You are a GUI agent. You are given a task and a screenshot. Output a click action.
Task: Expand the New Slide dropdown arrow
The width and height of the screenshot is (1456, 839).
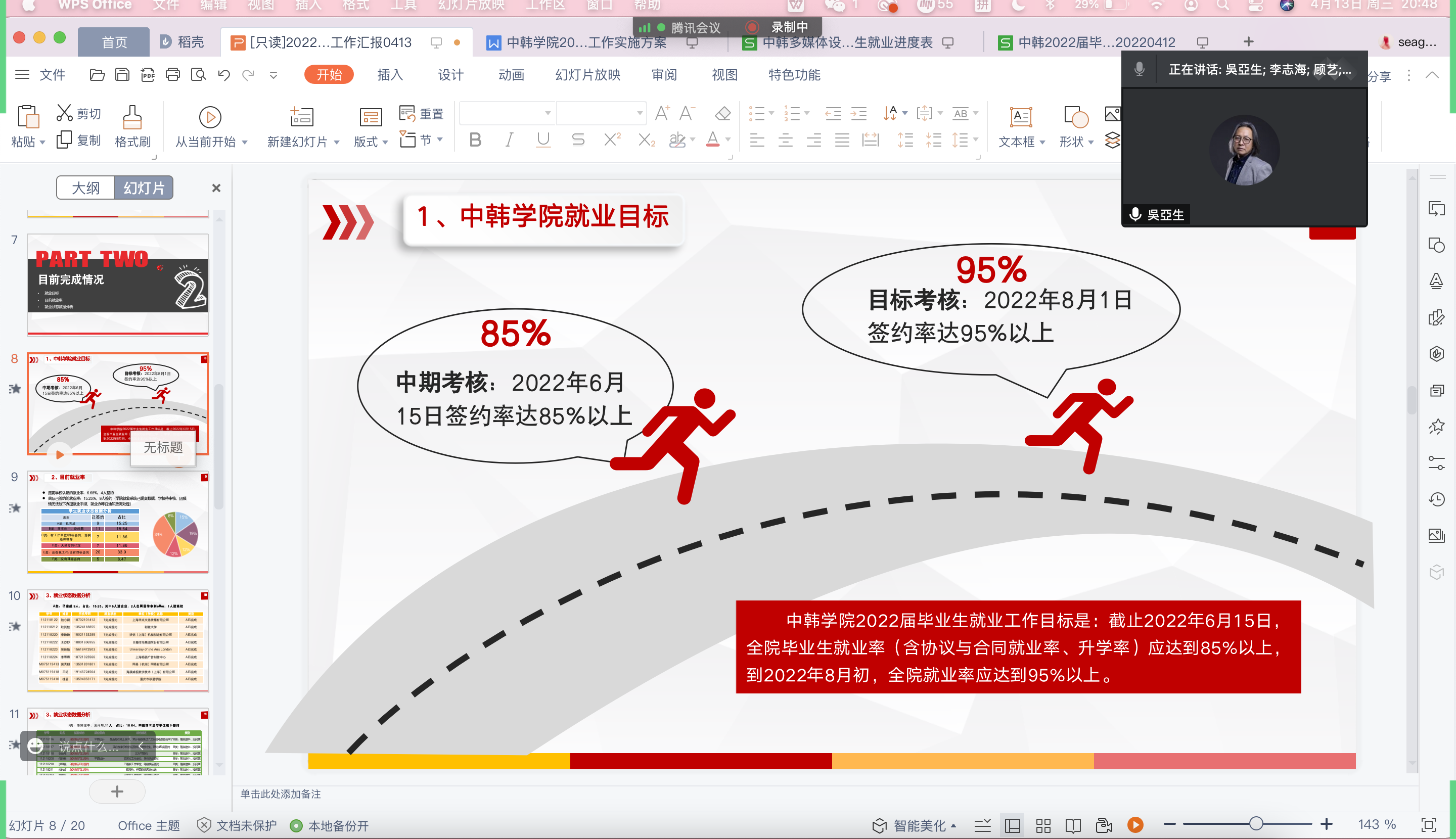pos(337,142)
